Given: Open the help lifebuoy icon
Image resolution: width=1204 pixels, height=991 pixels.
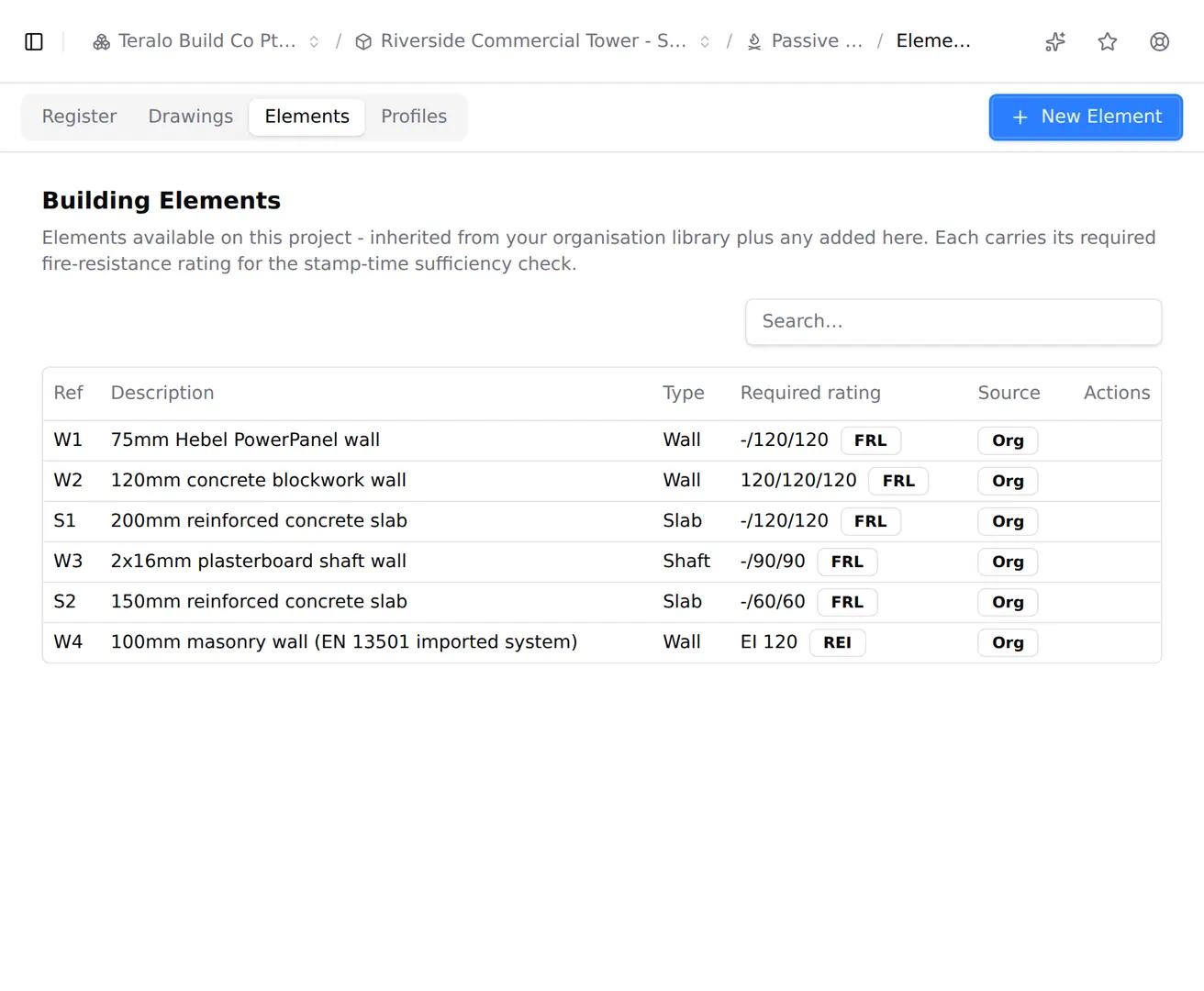Looking at the screenshot, I should pos(1160,41).
